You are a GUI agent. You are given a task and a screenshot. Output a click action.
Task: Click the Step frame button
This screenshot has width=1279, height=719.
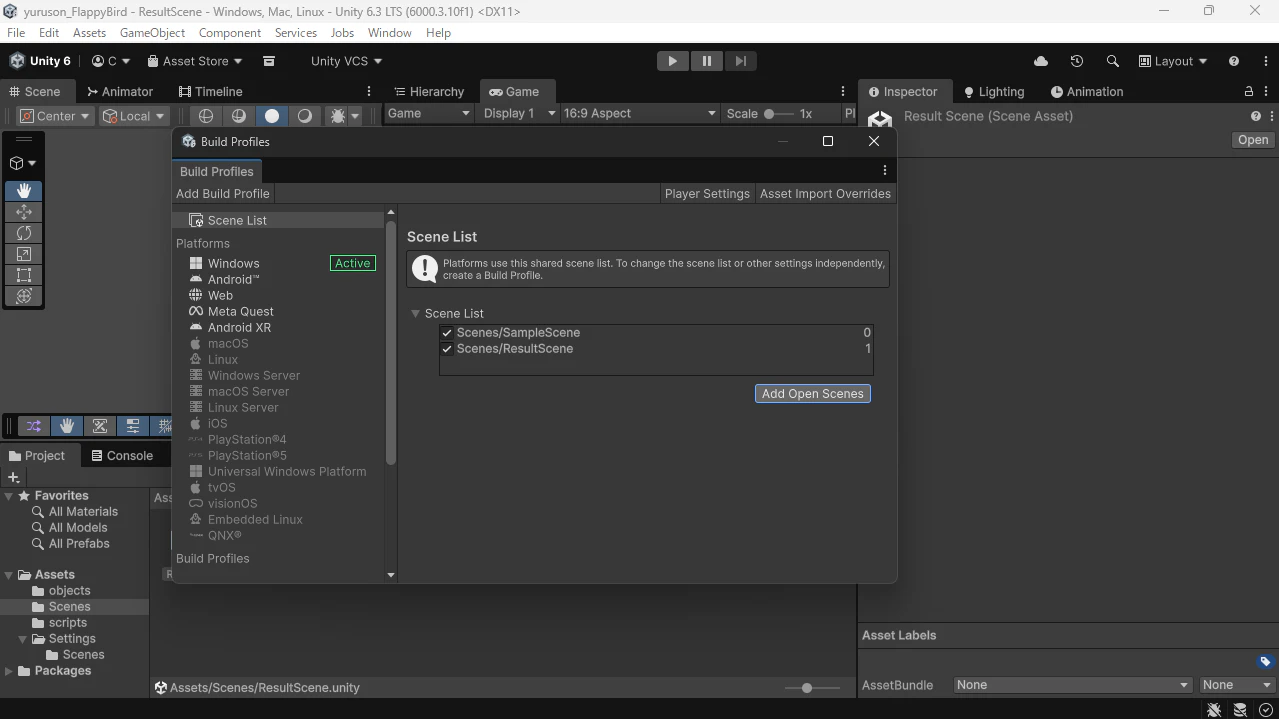point(740,61)
